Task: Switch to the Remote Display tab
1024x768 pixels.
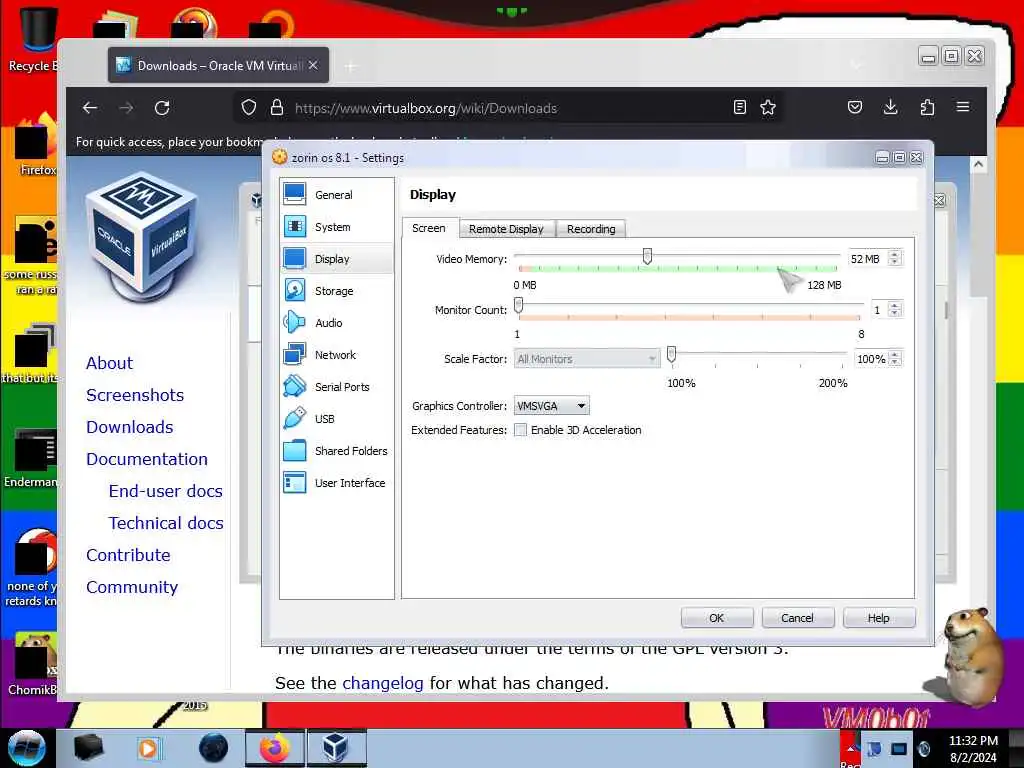Action: (506, 229)
